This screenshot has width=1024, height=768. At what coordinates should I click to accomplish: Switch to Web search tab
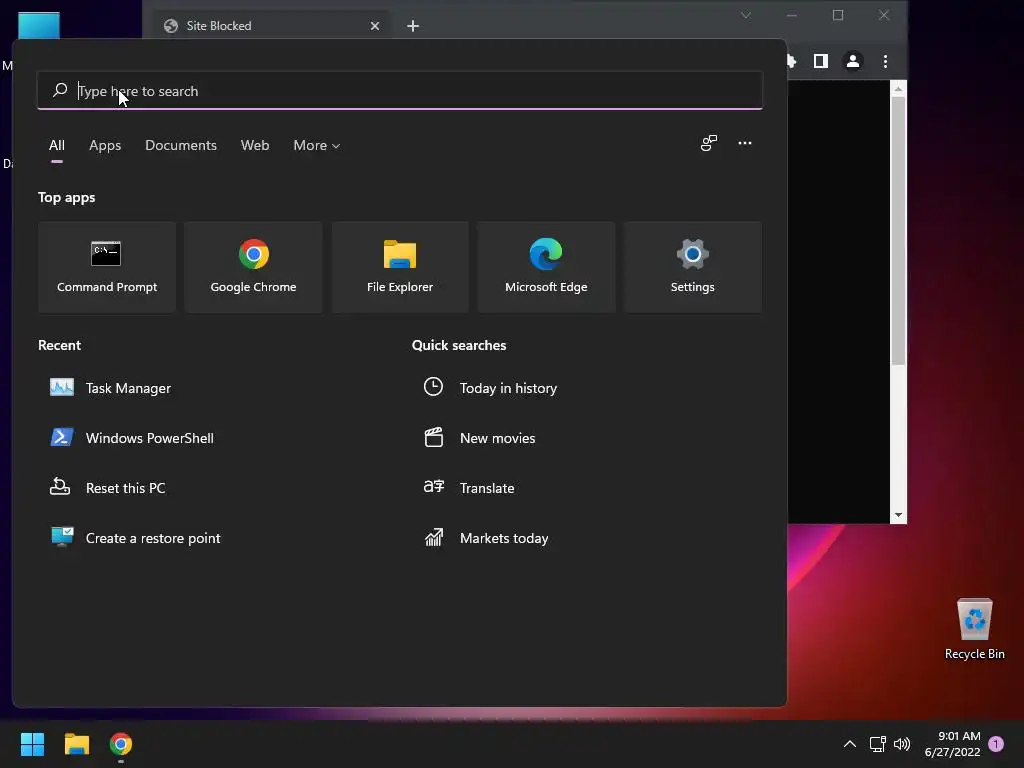(255, 145)
